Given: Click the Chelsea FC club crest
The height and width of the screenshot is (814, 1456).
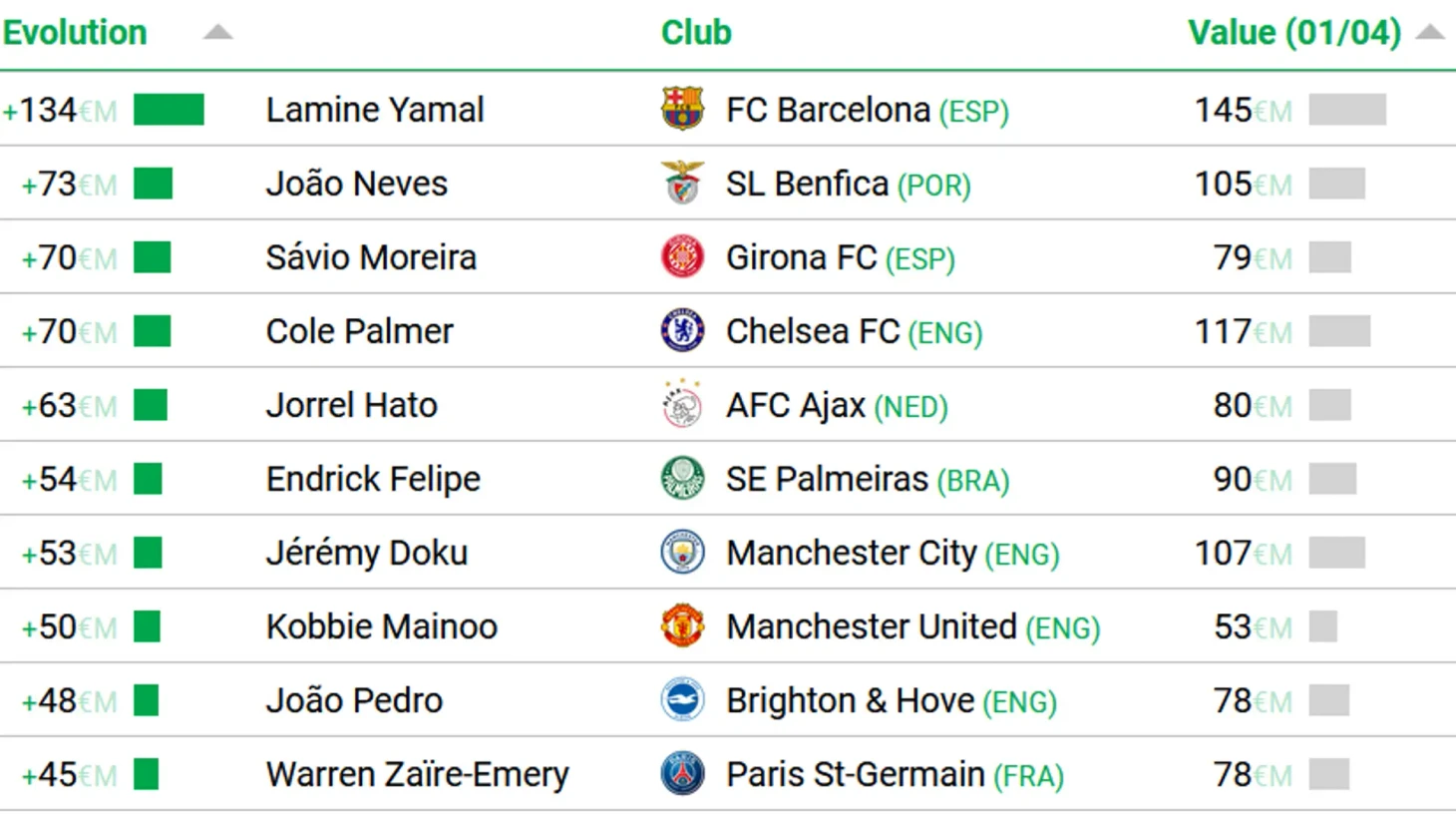Looking at the screenshot, I should point(682,330).
